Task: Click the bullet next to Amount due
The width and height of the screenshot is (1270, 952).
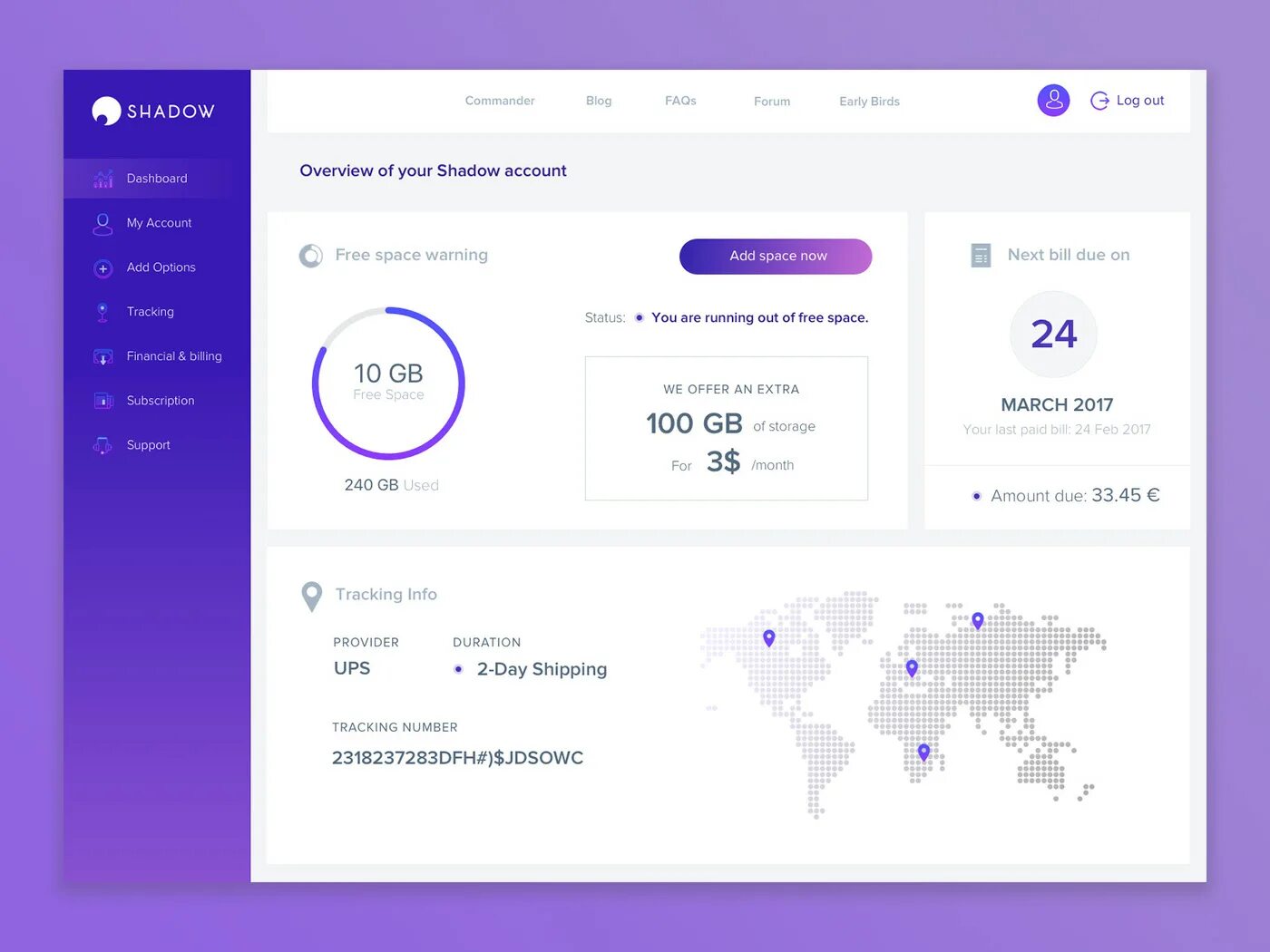Action: point(976,496)
